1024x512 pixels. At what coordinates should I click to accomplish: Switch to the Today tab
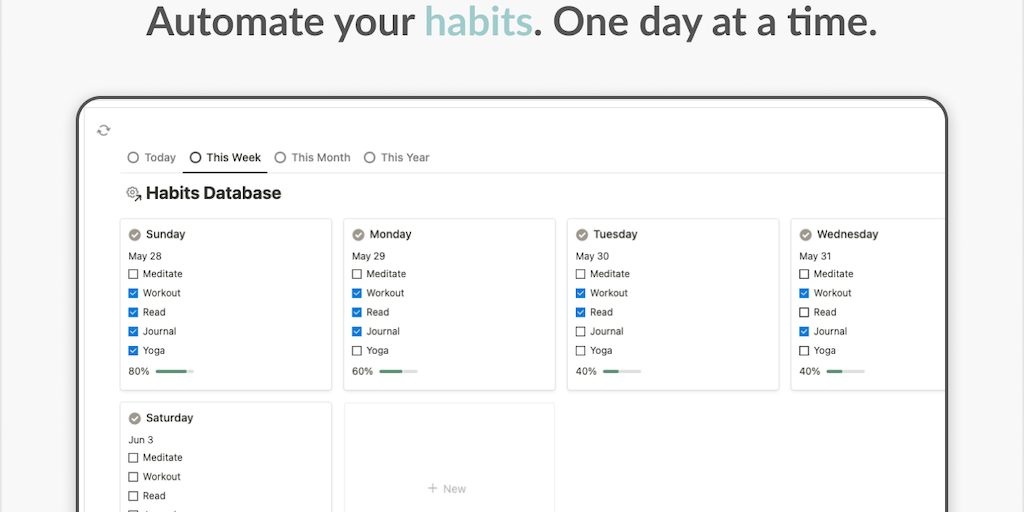pos(152,157)
